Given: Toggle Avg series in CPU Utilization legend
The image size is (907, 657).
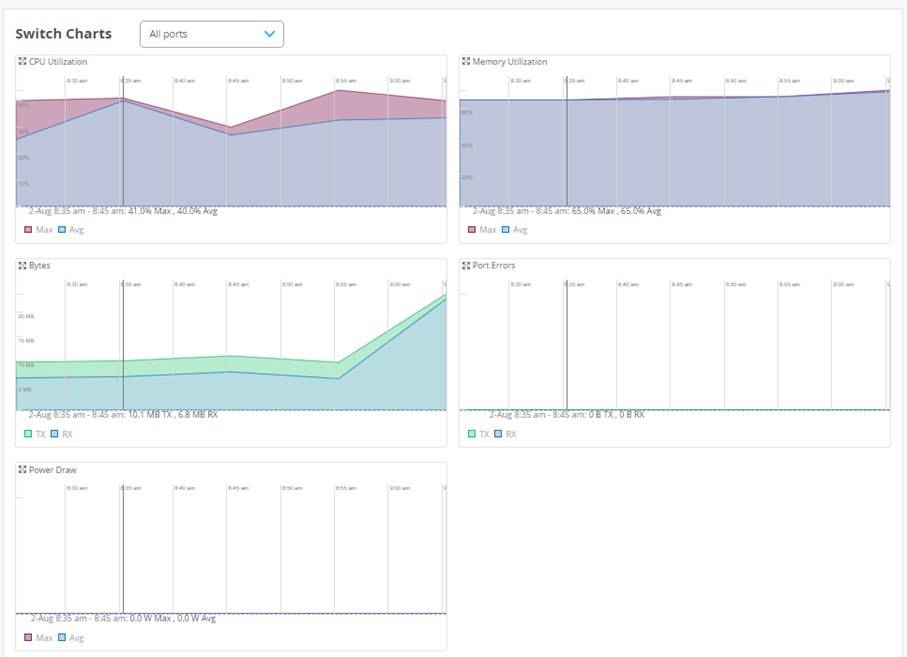Looking at the screenshot, I should 68,230.
